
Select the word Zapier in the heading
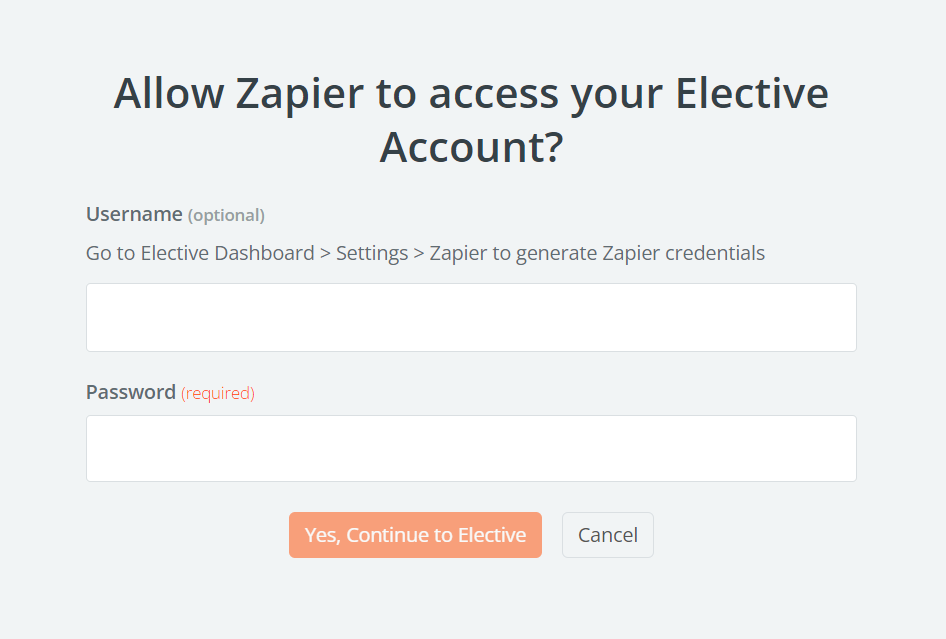tap(298, 94)
